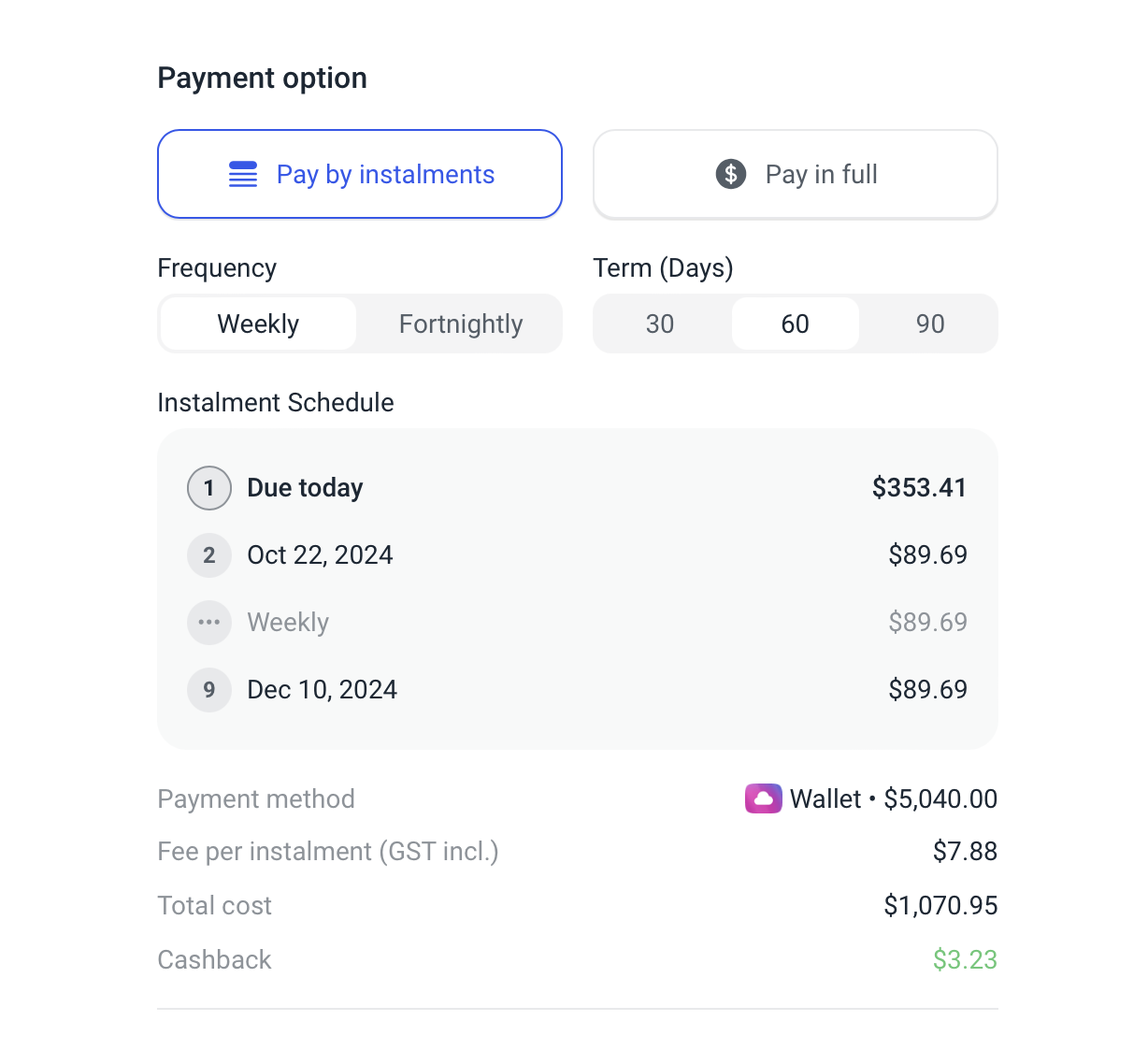Switch frequency to Fortnightly
The image size is (1148, 1064).
tap(461, 324)
